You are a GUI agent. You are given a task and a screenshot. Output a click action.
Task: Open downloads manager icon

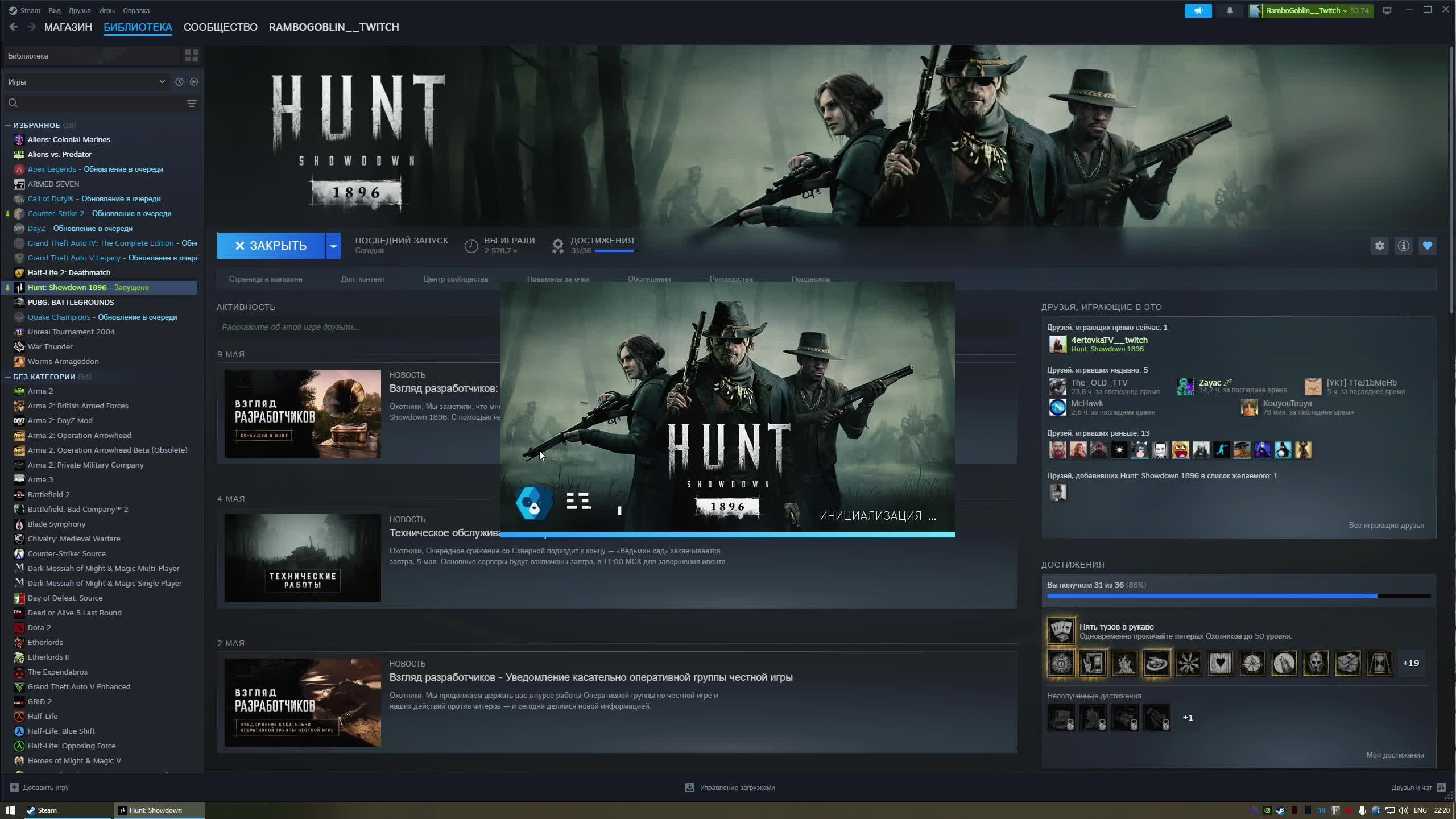click(690, 787)
